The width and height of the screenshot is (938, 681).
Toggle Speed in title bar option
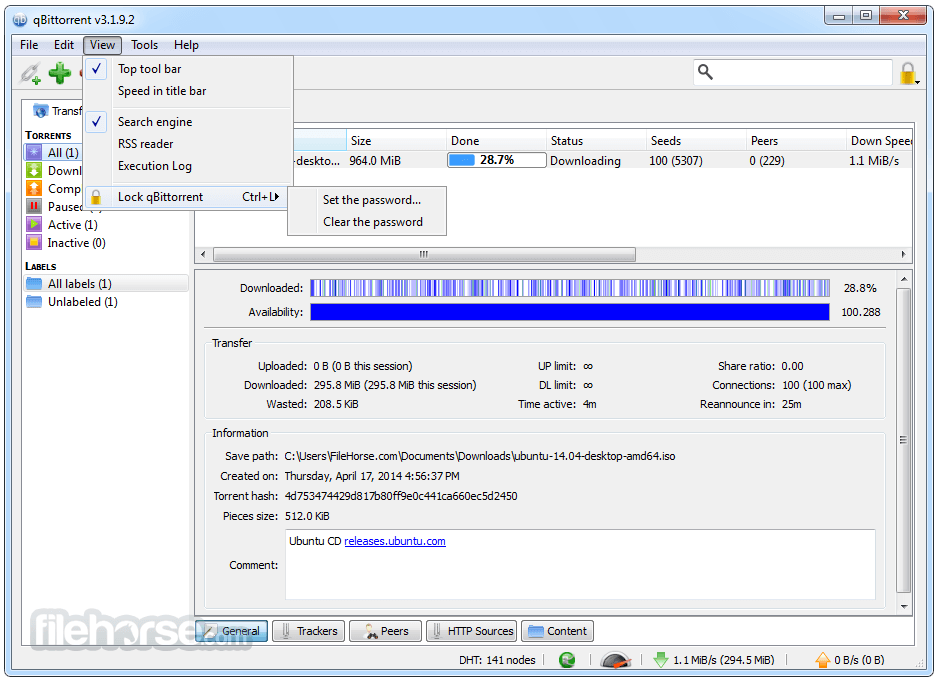188,91
